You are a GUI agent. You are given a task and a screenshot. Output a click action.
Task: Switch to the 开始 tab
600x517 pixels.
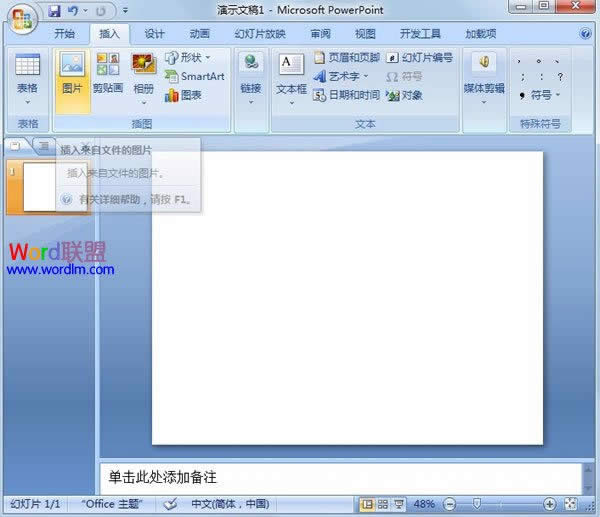coord(64,34)
